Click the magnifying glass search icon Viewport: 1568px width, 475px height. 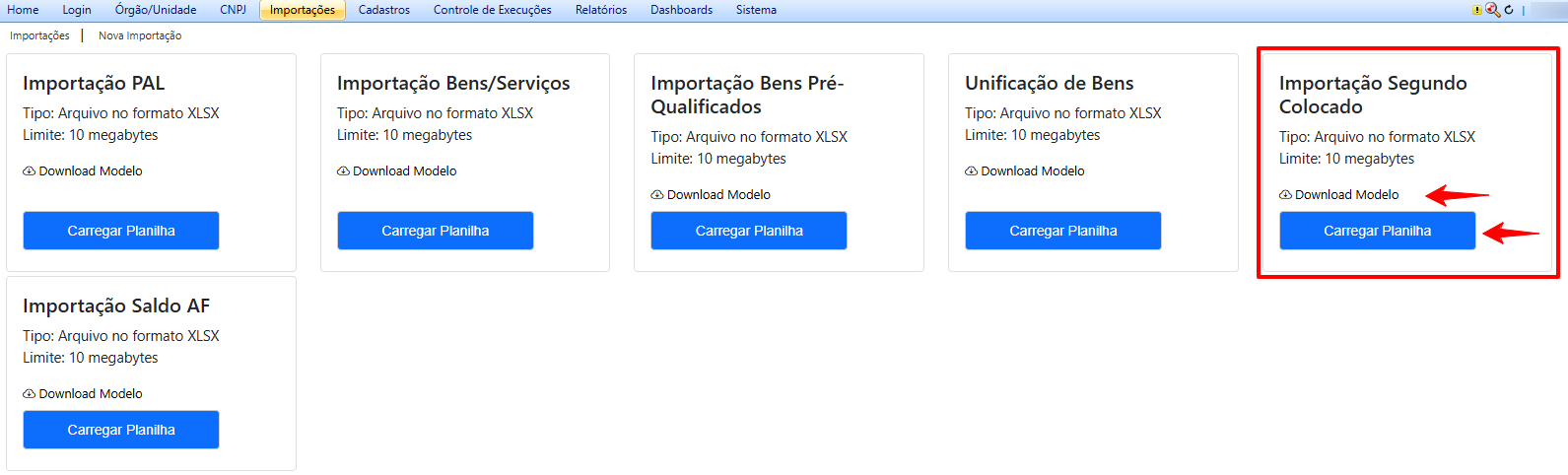coord(1492,10)
